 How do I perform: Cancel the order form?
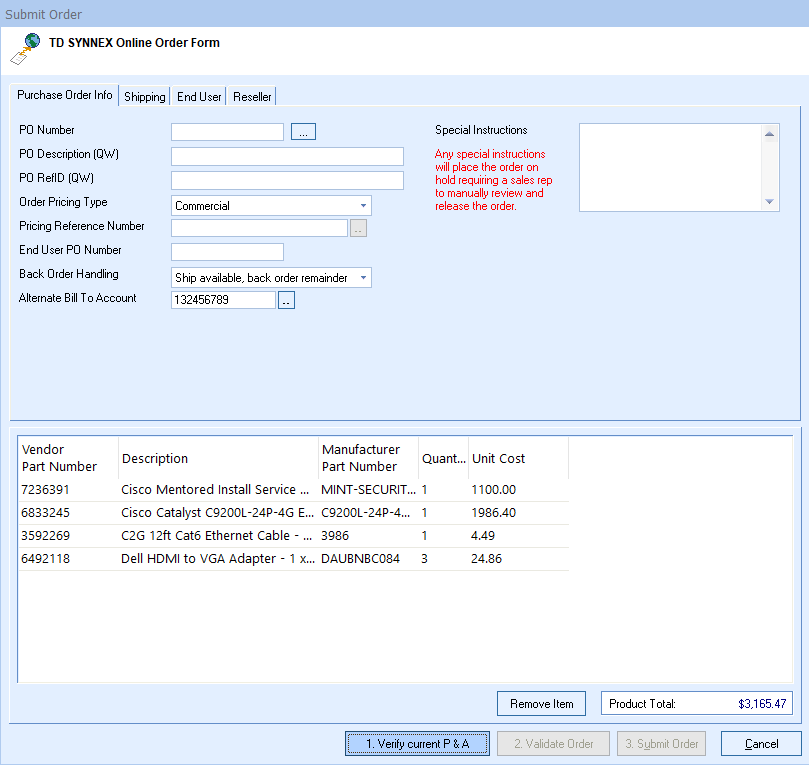point(761,744)
